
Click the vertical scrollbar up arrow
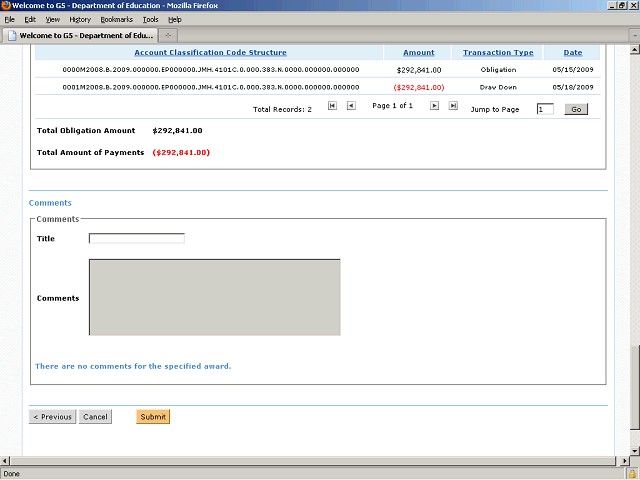pos(634,50)
